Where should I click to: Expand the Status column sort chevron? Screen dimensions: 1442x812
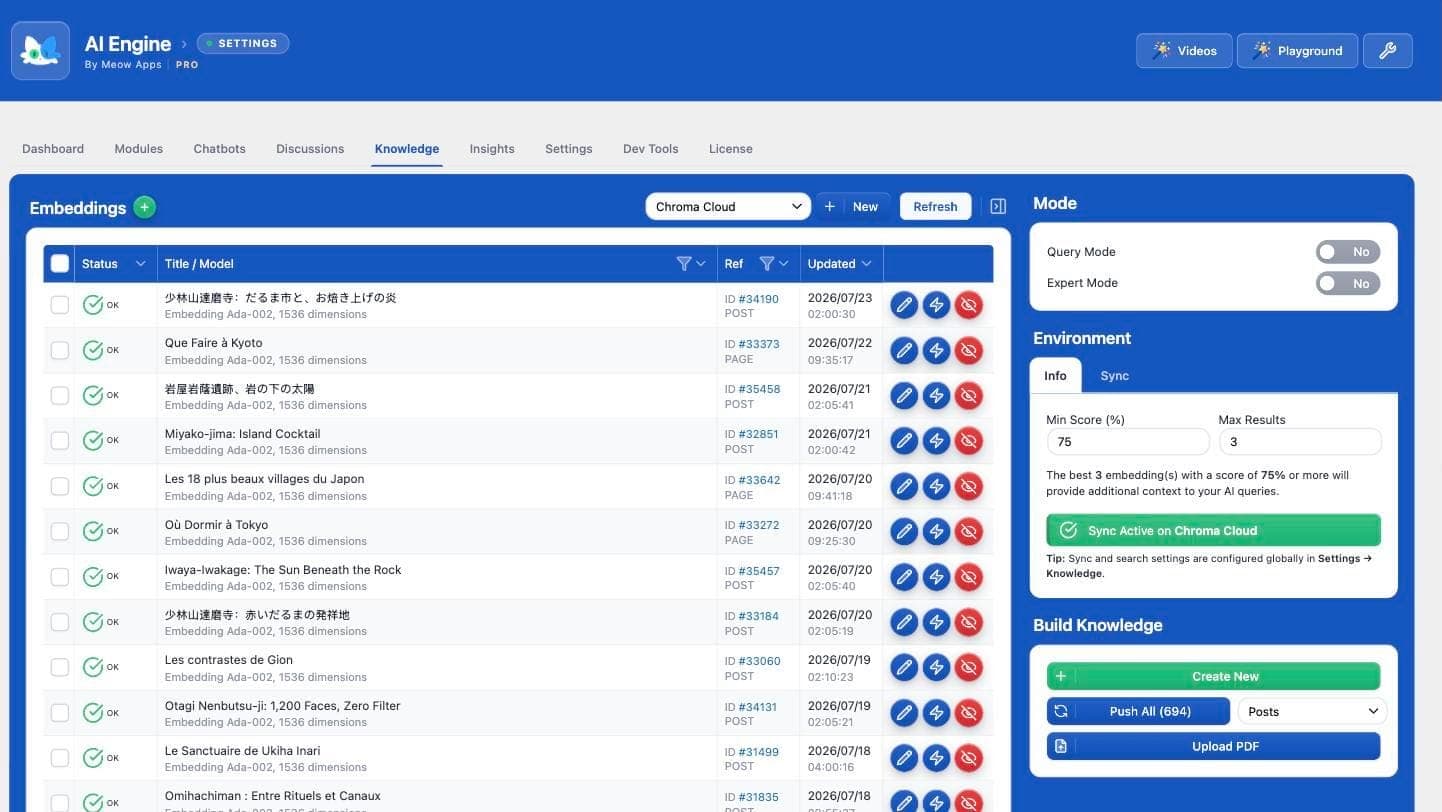tap(140, 264)
